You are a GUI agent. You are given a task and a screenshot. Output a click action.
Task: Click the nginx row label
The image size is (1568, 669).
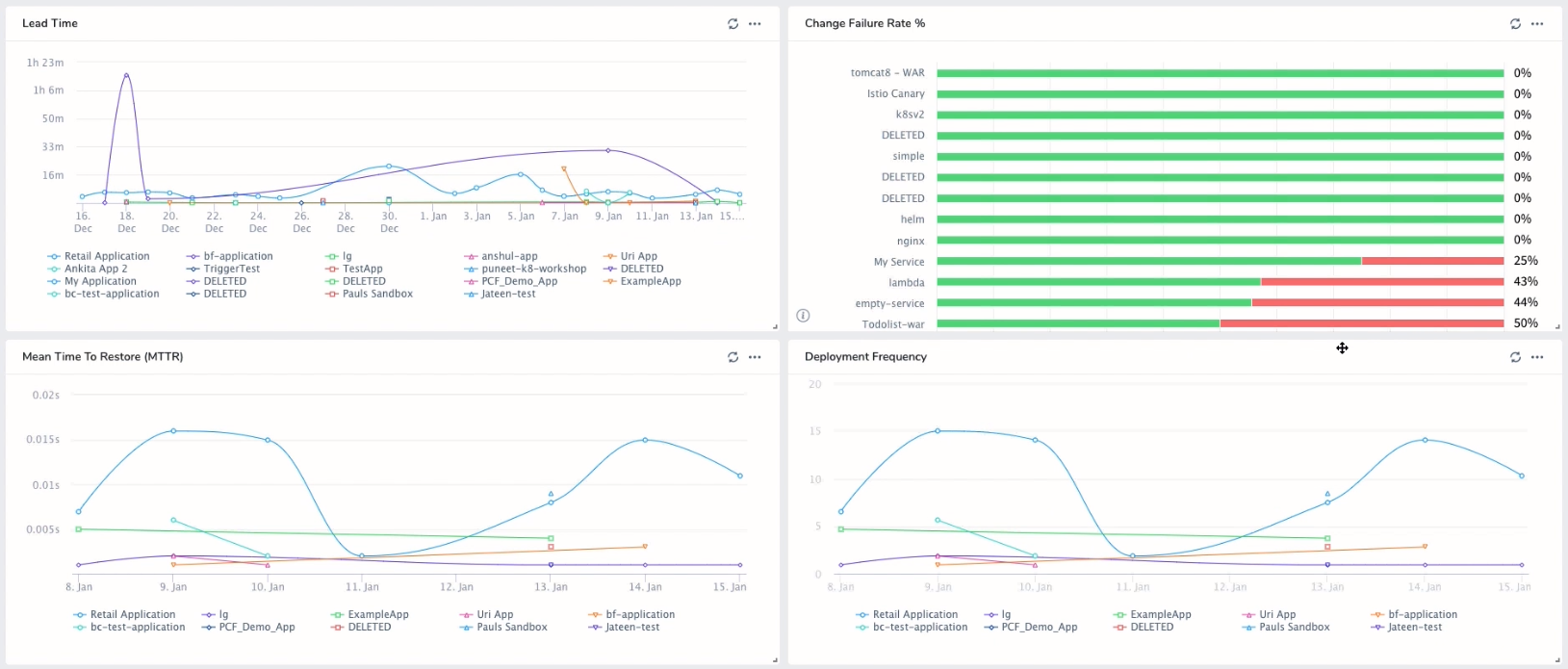[x=911, y=241]
